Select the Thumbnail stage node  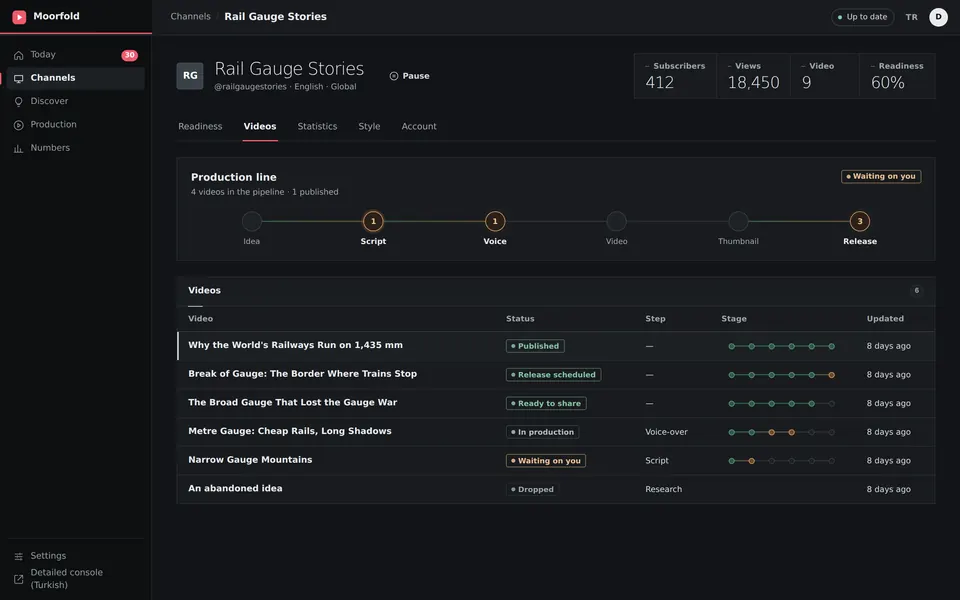(738, 221)
